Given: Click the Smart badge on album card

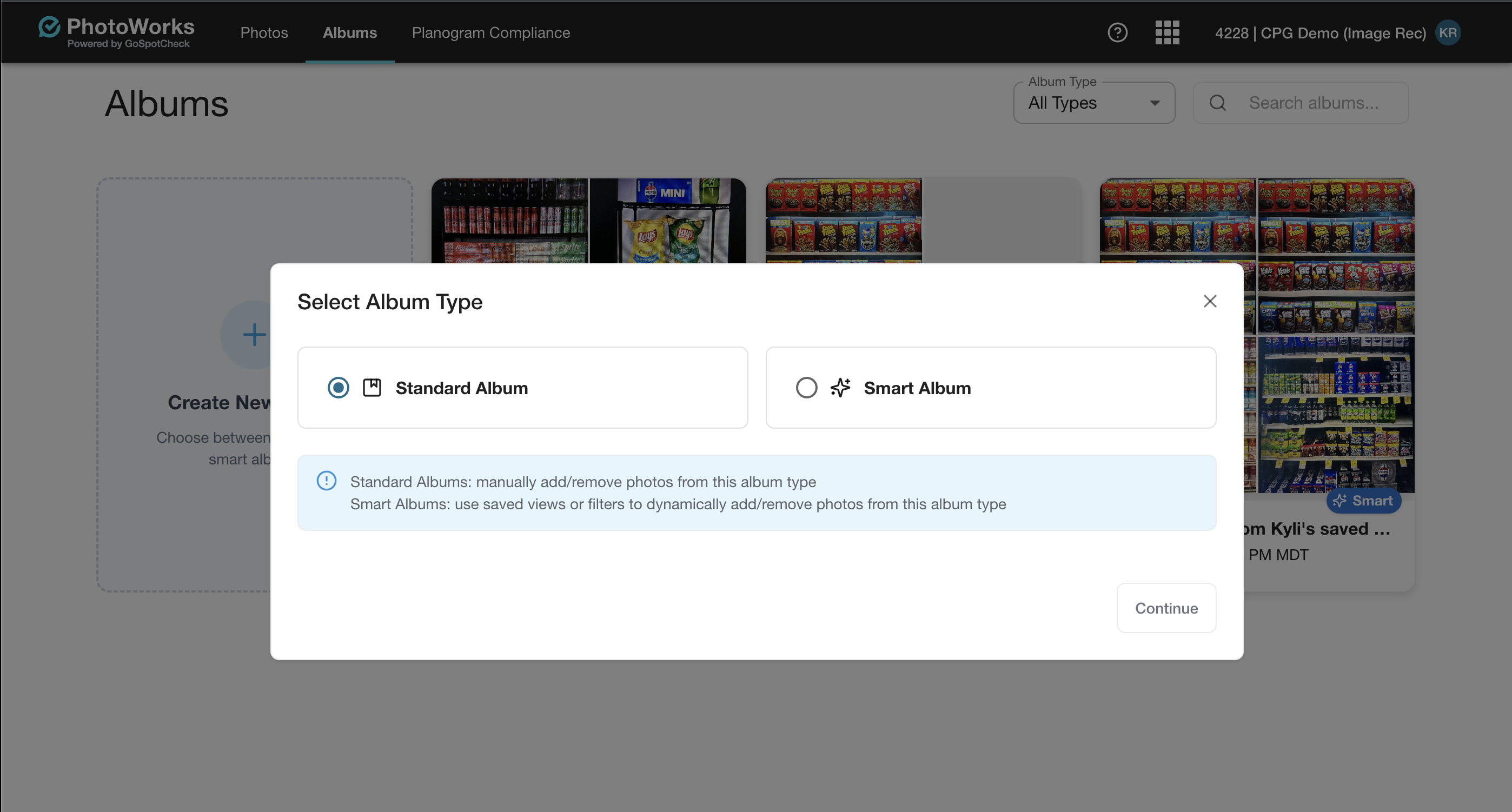Looking at the screenshot, I should pos(1363,501).
